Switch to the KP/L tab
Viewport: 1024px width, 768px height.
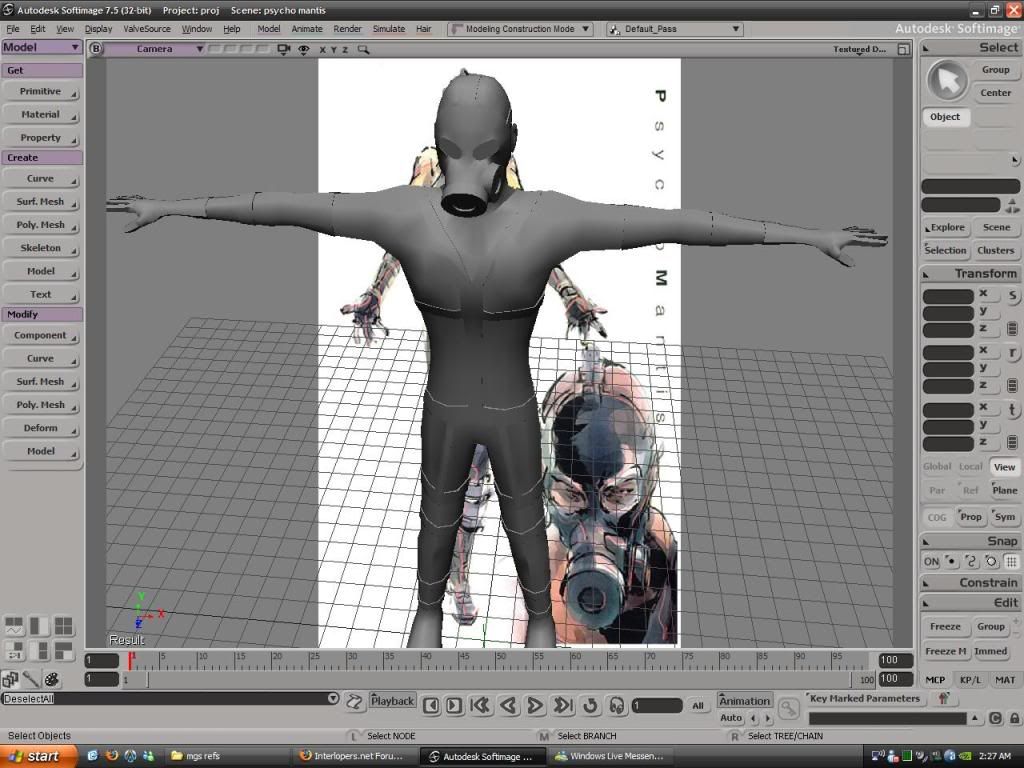(x=970, y=680)
